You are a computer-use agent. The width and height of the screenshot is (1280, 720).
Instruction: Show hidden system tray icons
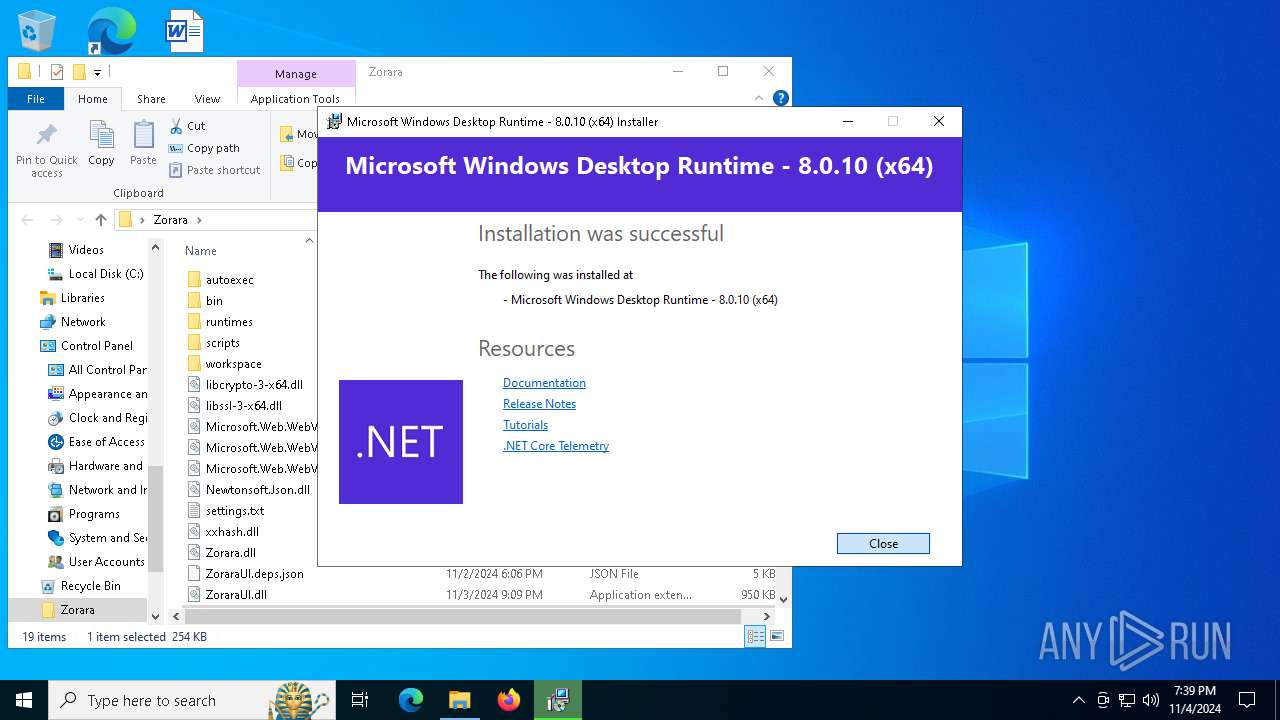coord(1078,700)
